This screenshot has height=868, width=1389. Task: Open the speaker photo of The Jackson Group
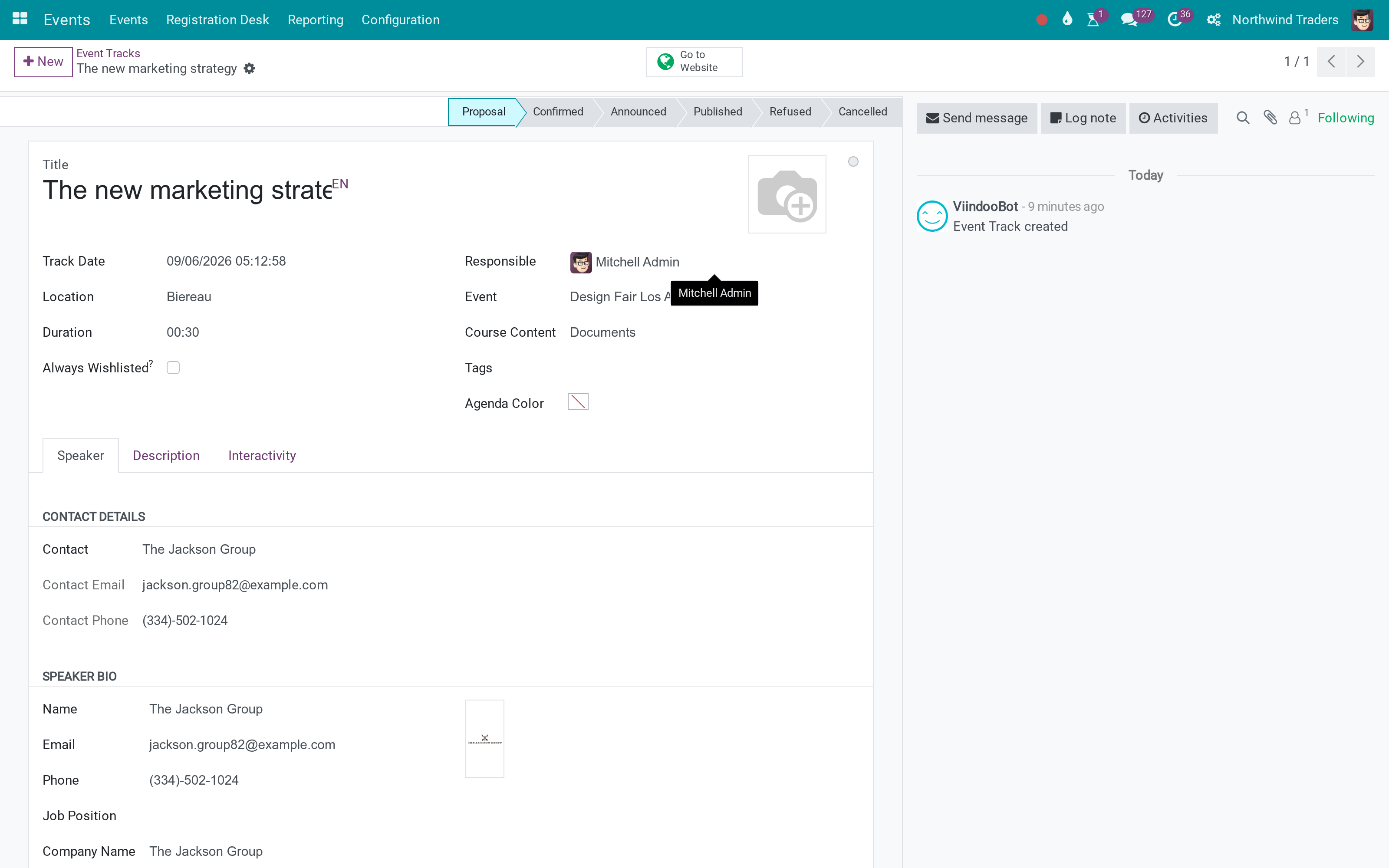click(x=484, y=738)
